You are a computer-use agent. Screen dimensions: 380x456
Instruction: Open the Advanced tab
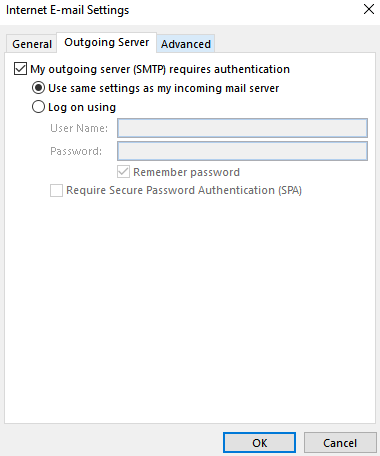(x=186, y=44)
